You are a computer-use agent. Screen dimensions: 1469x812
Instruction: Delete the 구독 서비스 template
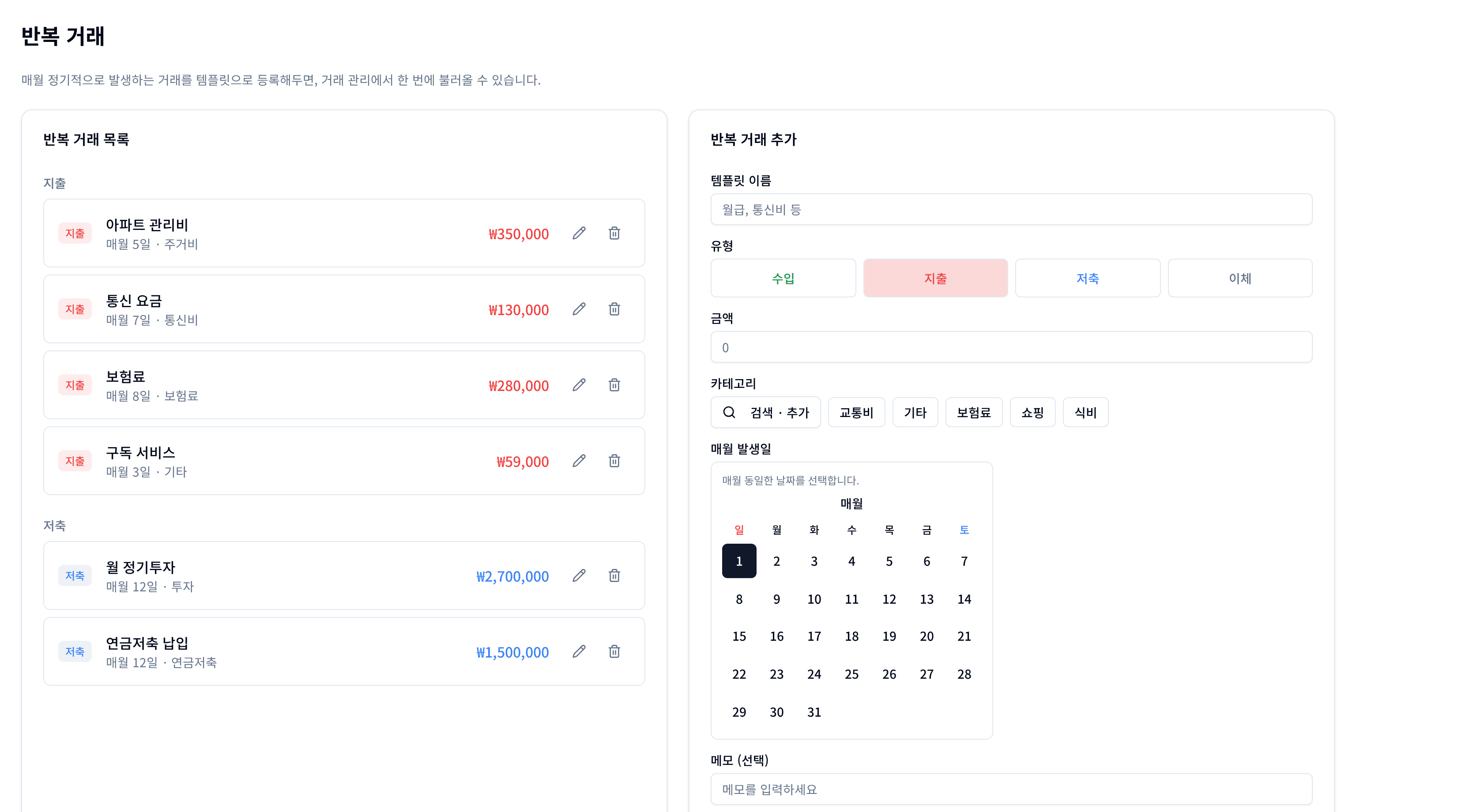(x=615, y=461)
